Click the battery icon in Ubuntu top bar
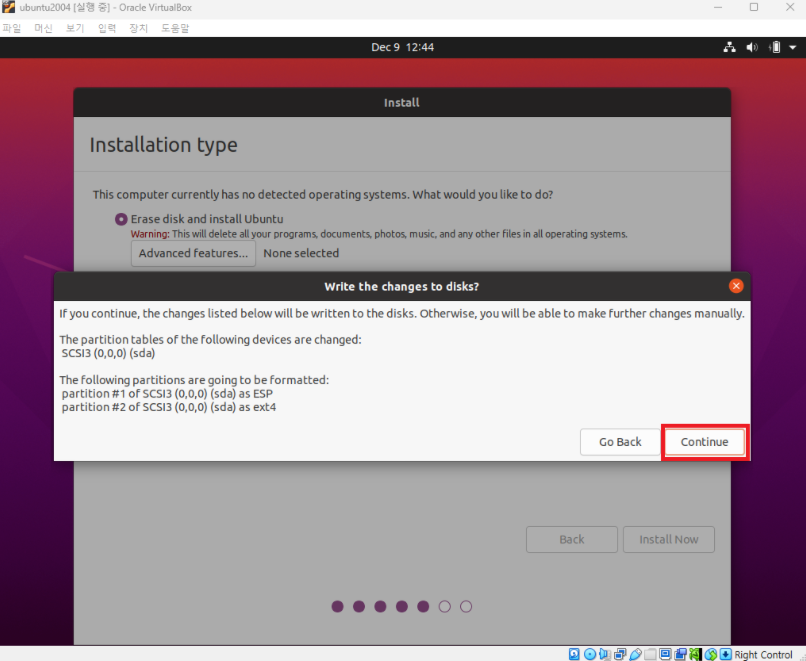806x661 pixels. pos(775,47)
